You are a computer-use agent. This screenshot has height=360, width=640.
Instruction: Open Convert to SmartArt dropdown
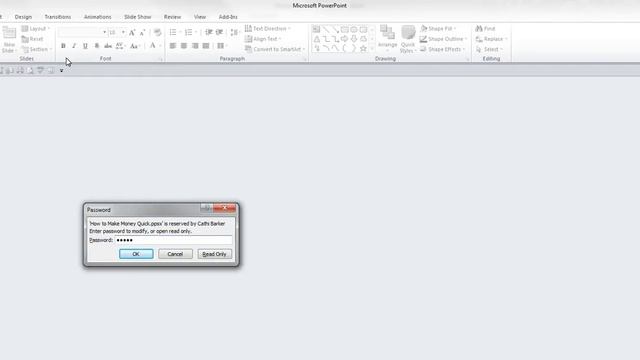point(275,49)
